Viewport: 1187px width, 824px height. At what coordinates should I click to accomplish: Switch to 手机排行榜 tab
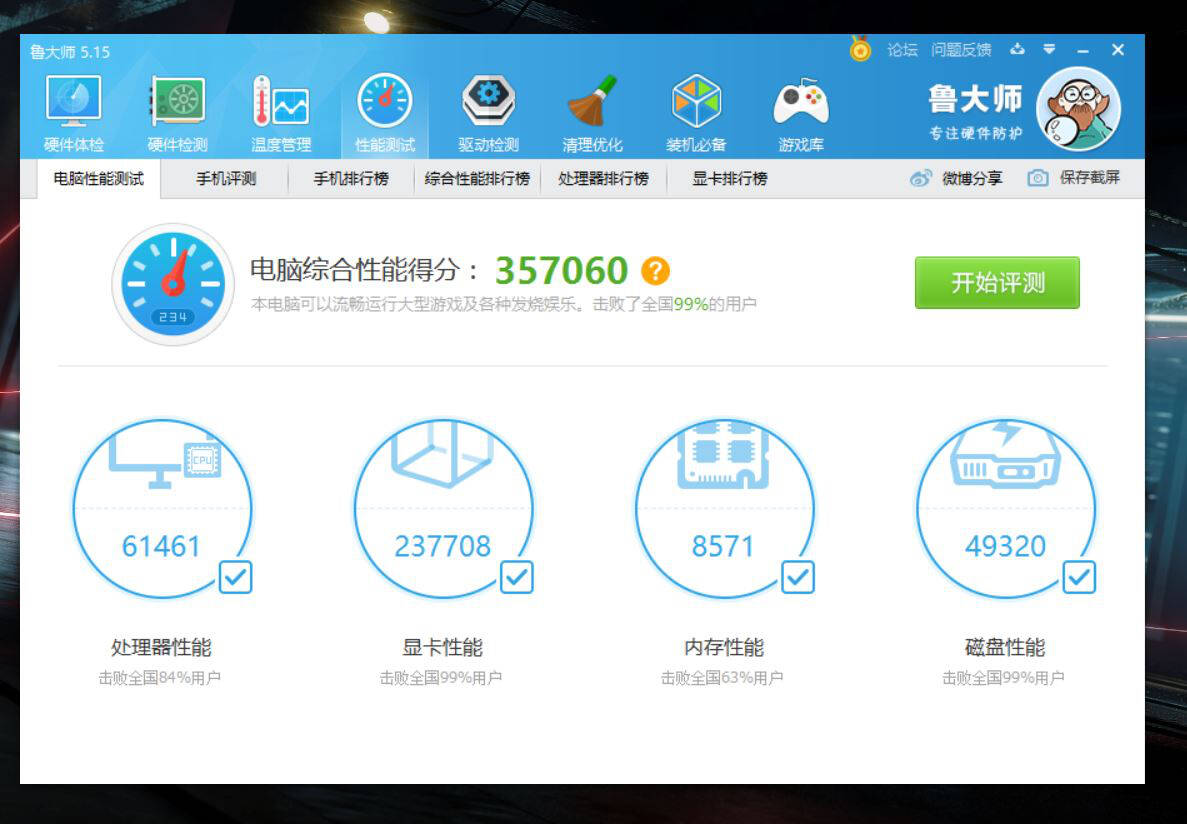point(351,179)
